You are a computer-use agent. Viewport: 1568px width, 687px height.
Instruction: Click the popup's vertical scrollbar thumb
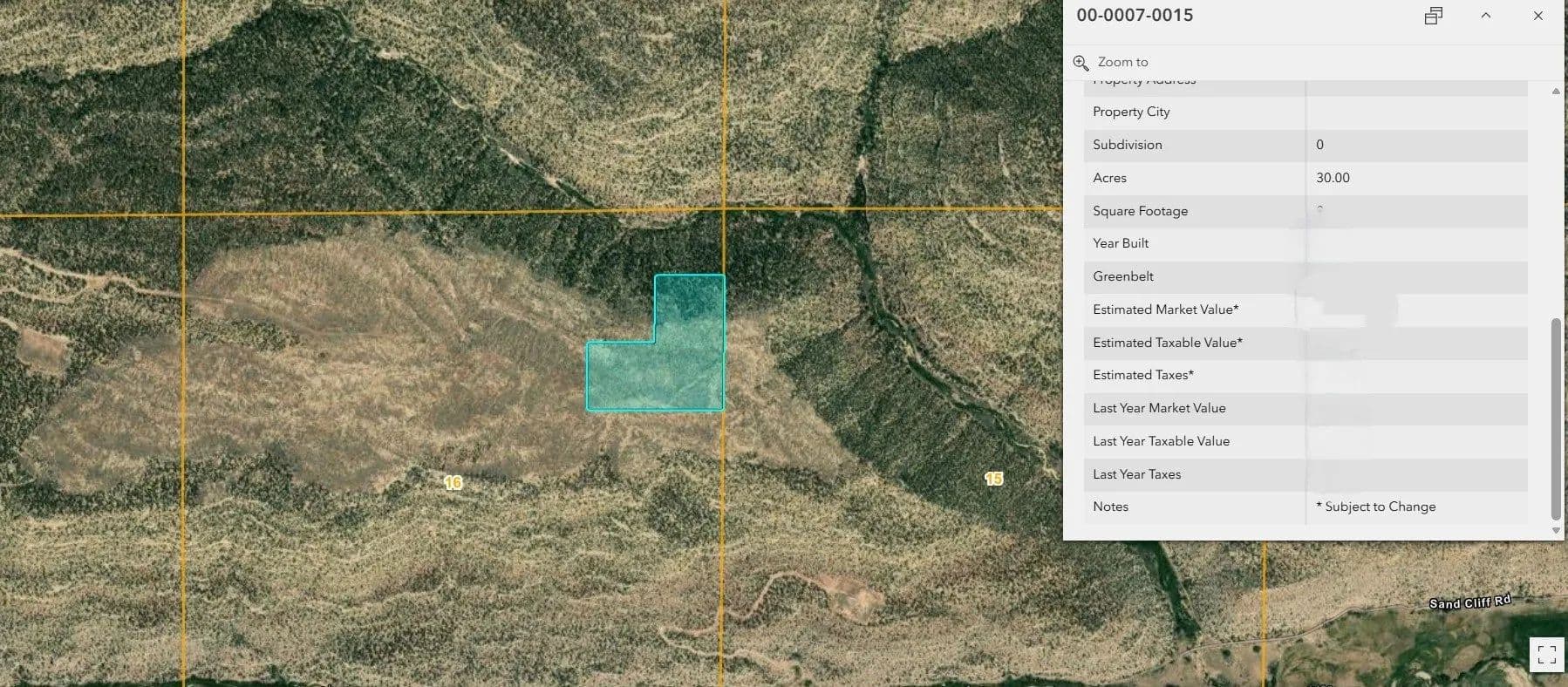[x=1556, y=418]
